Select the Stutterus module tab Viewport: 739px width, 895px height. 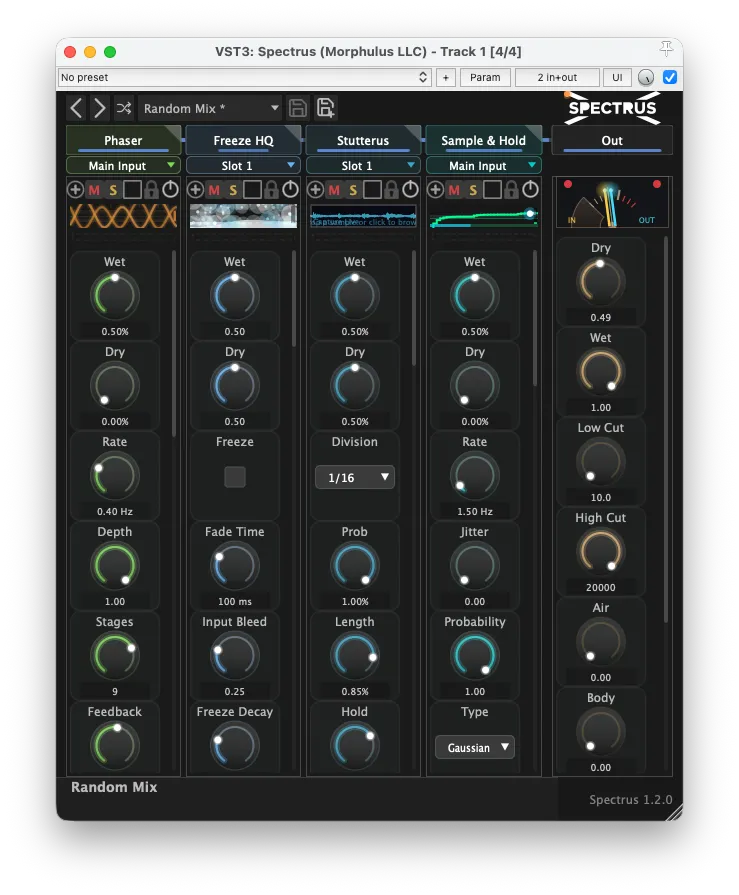tap(363, 140)
